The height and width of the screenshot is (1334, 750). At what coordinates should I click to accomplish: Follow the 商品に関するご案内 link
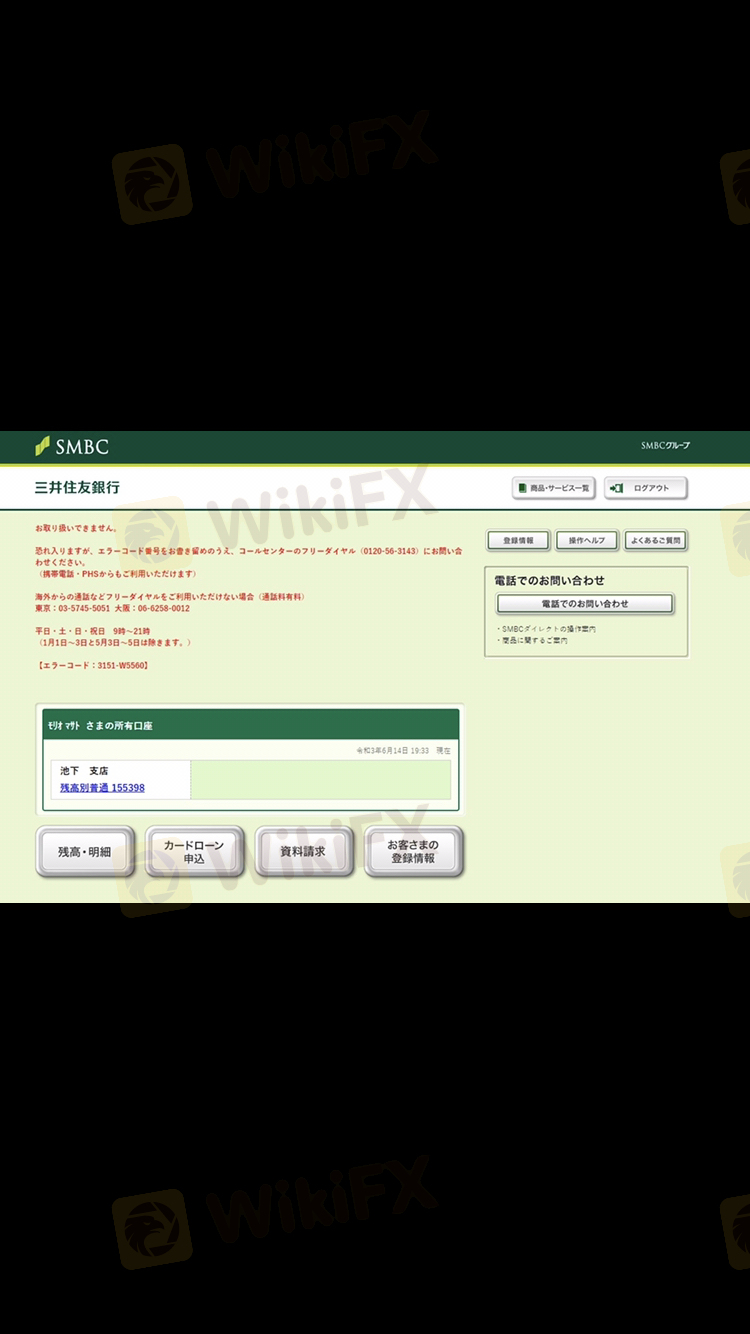534,640
